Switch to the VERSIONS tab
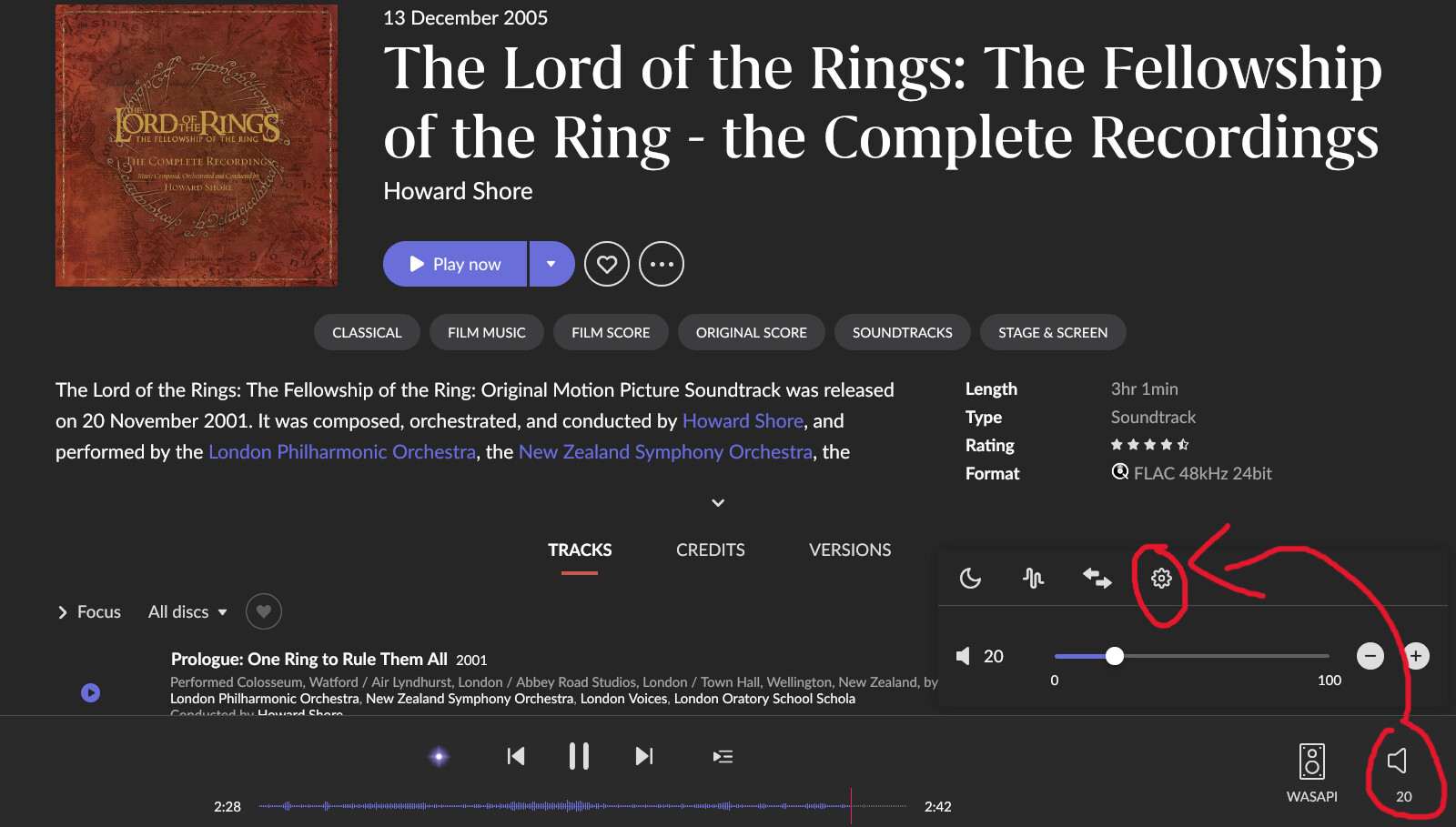 coord(850,550)
